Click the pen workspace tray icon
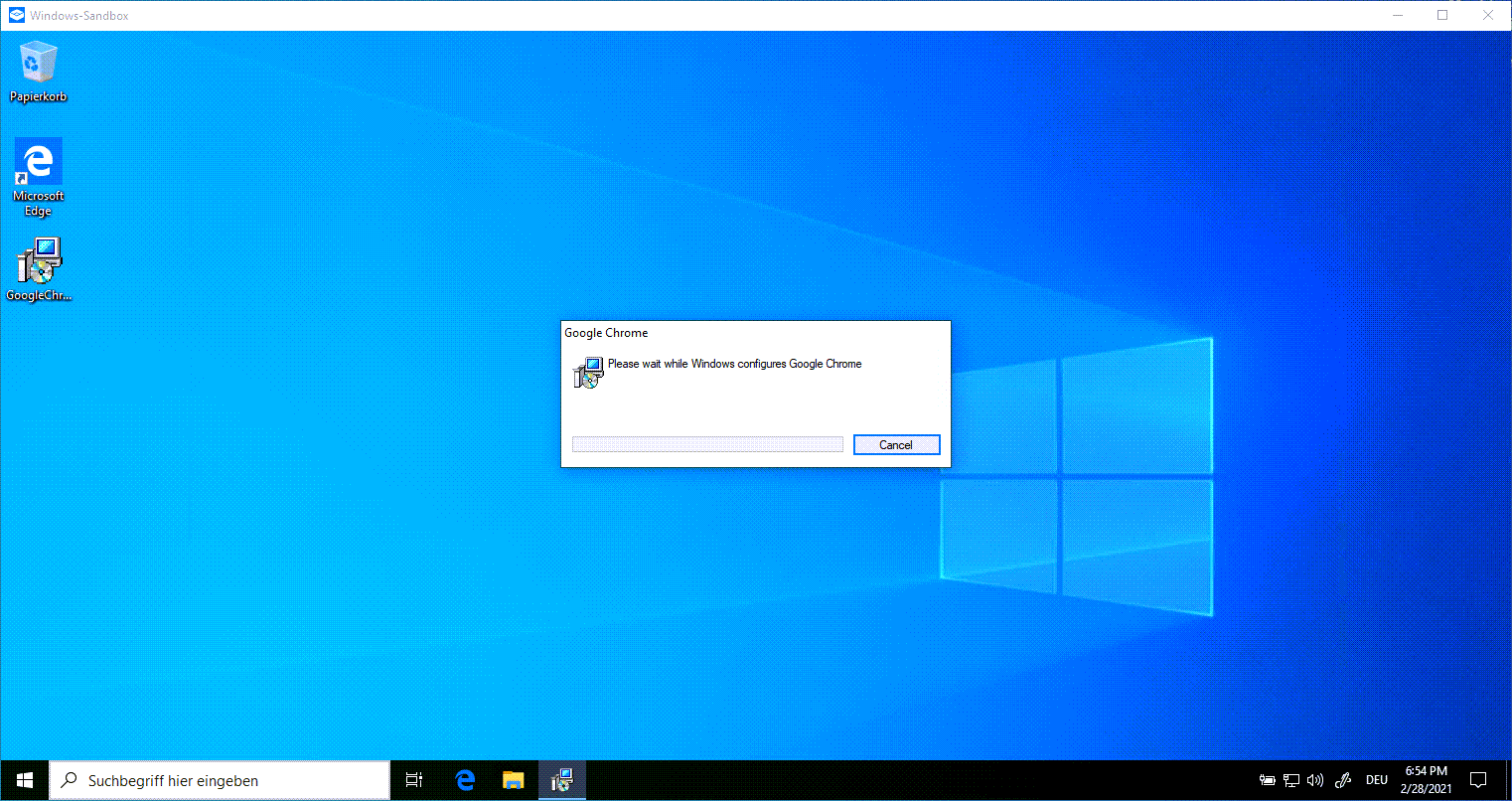The height and width of the screenshot is (801, 1512). (x=1343, y=780)
